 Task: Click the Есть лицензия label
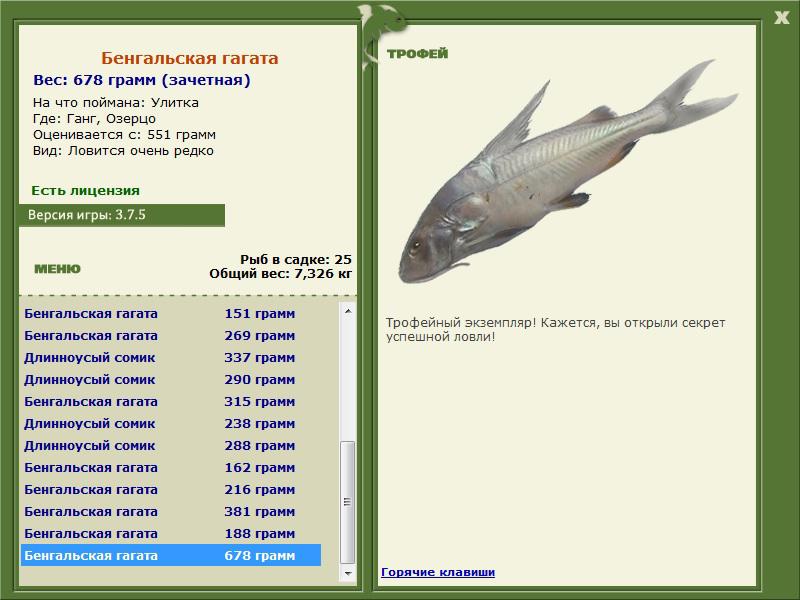click(x=85, y=190)
